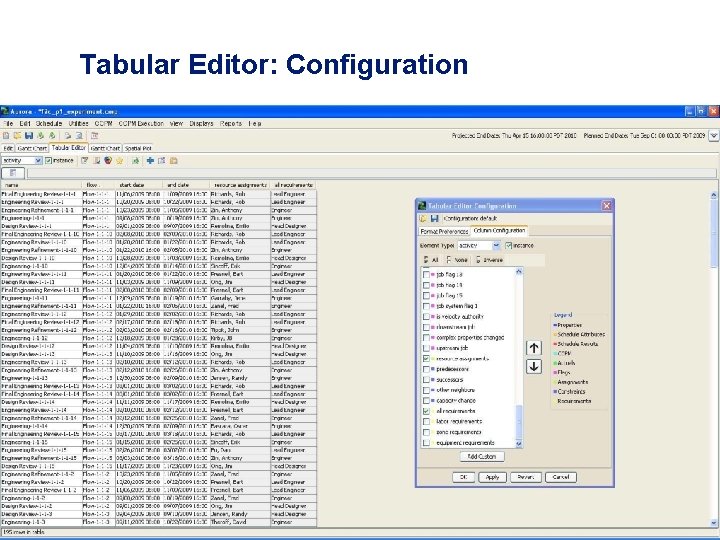The width and height of the screenshot is (720, 540).
Task: Open the Reports menu
Action: tap(231, 124)
